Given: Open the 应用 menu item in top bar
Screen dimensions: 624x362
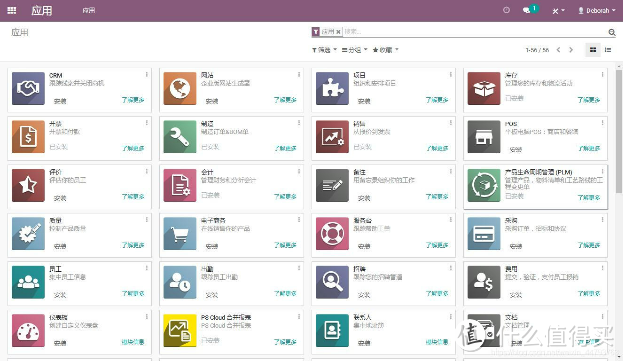Looking at the screenshot, I should tap(88, 11).
